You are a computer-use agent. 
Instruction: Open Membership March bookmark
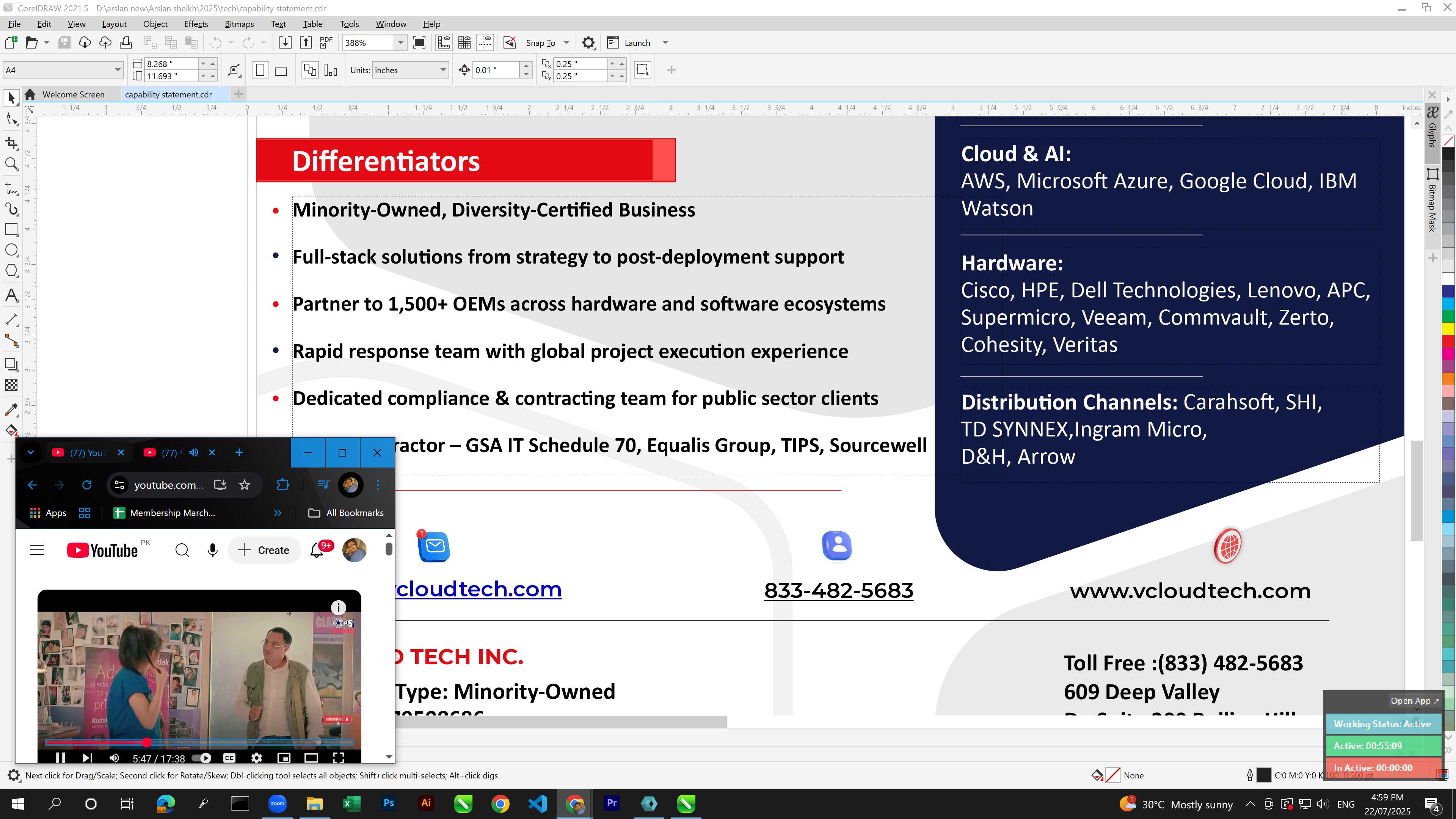pyautogui.click(x=165, y=513)
